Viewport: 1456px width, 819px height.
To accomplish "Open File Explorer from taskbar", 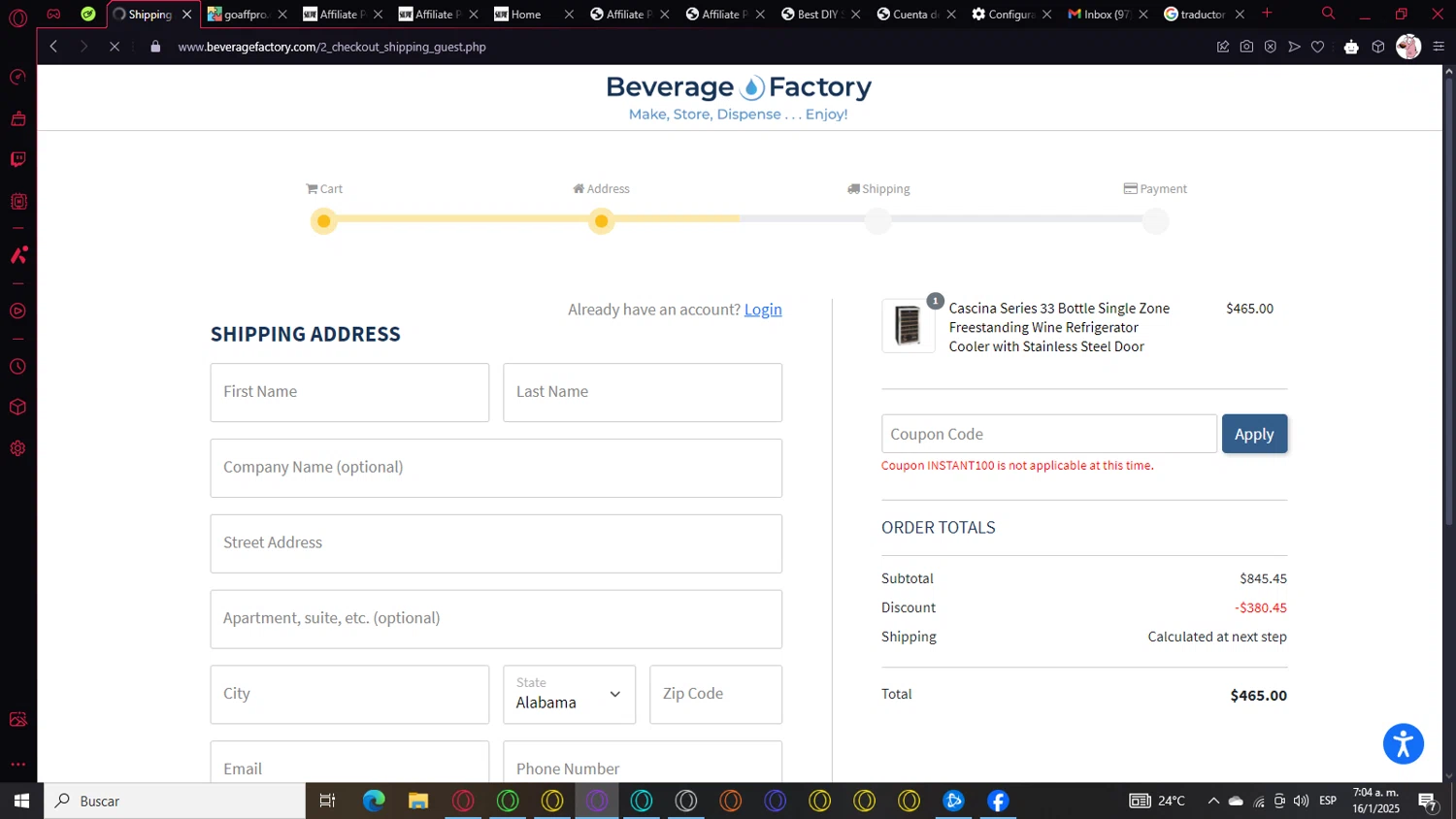I will point(418,801).
